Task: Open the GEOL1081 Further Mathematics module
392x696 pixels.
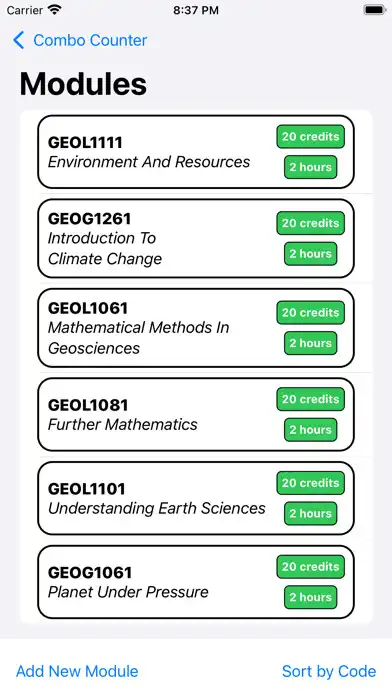Action: (x=196, y=415)
